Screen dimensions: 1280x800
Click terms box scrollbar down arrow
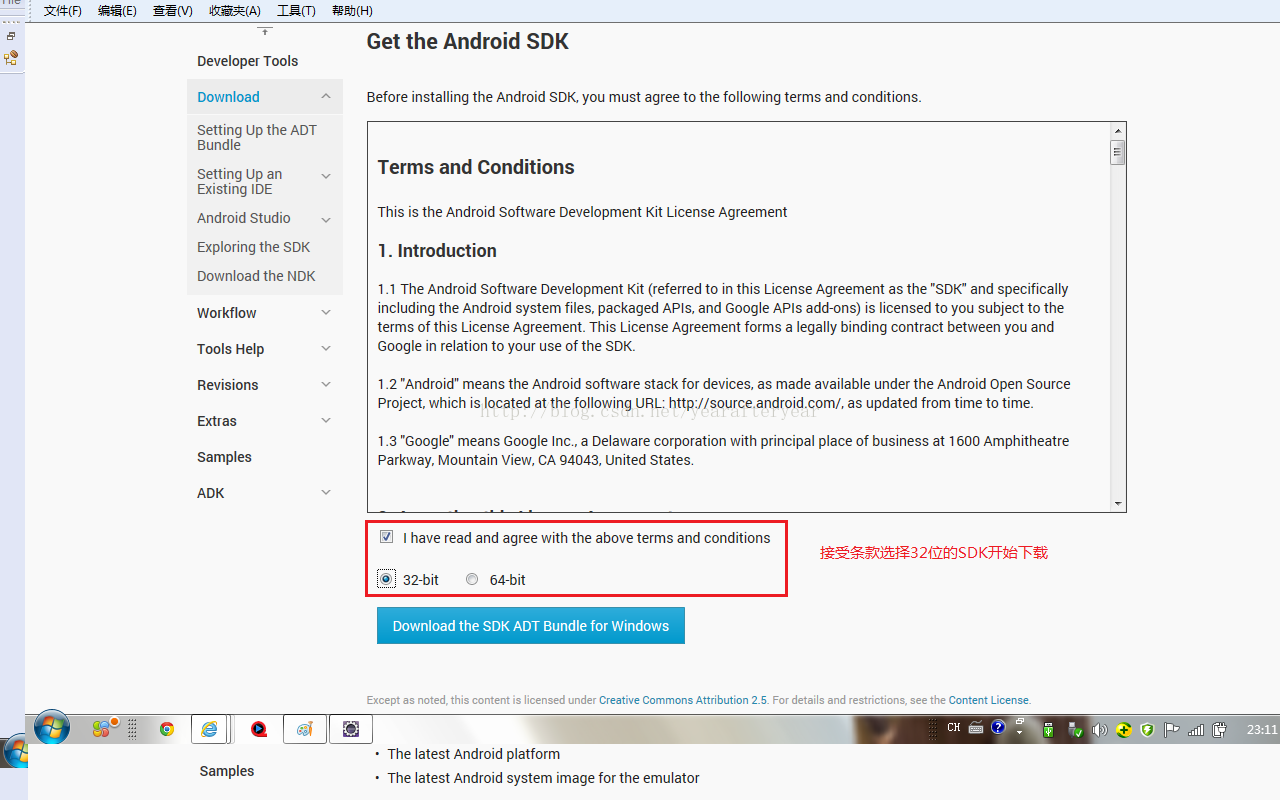click(x=1118, y=504)
